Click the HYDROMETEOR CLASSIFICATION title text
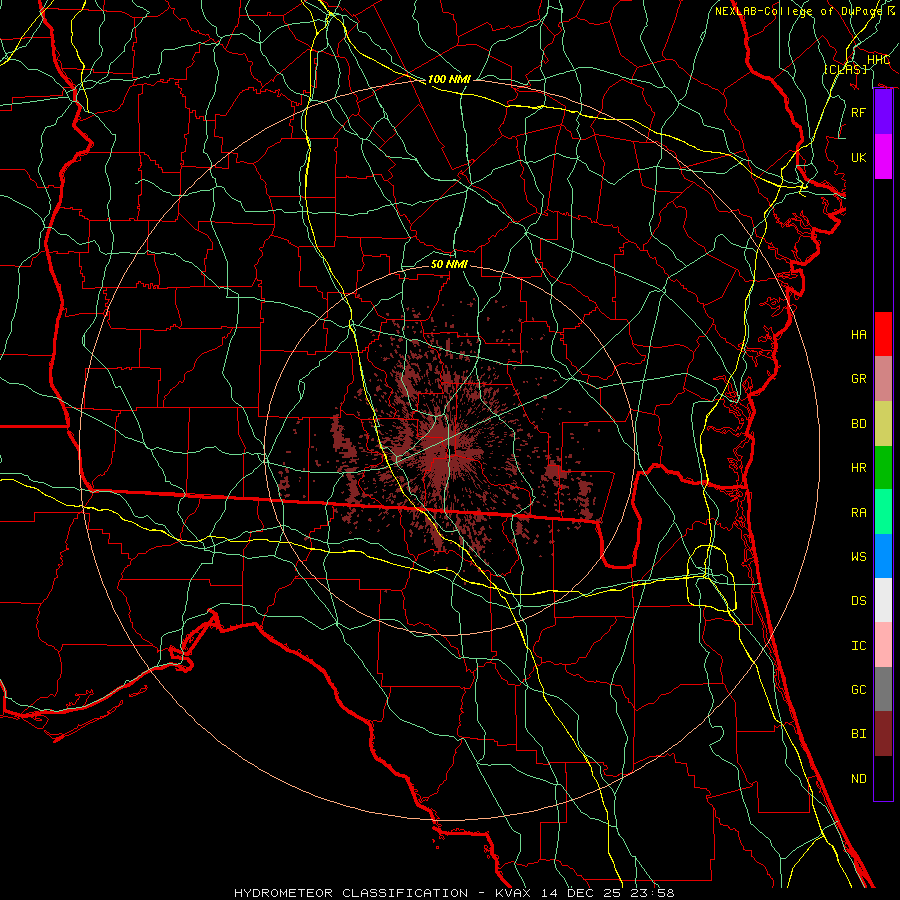Screen dimensions: 900x900 [351, 893]
